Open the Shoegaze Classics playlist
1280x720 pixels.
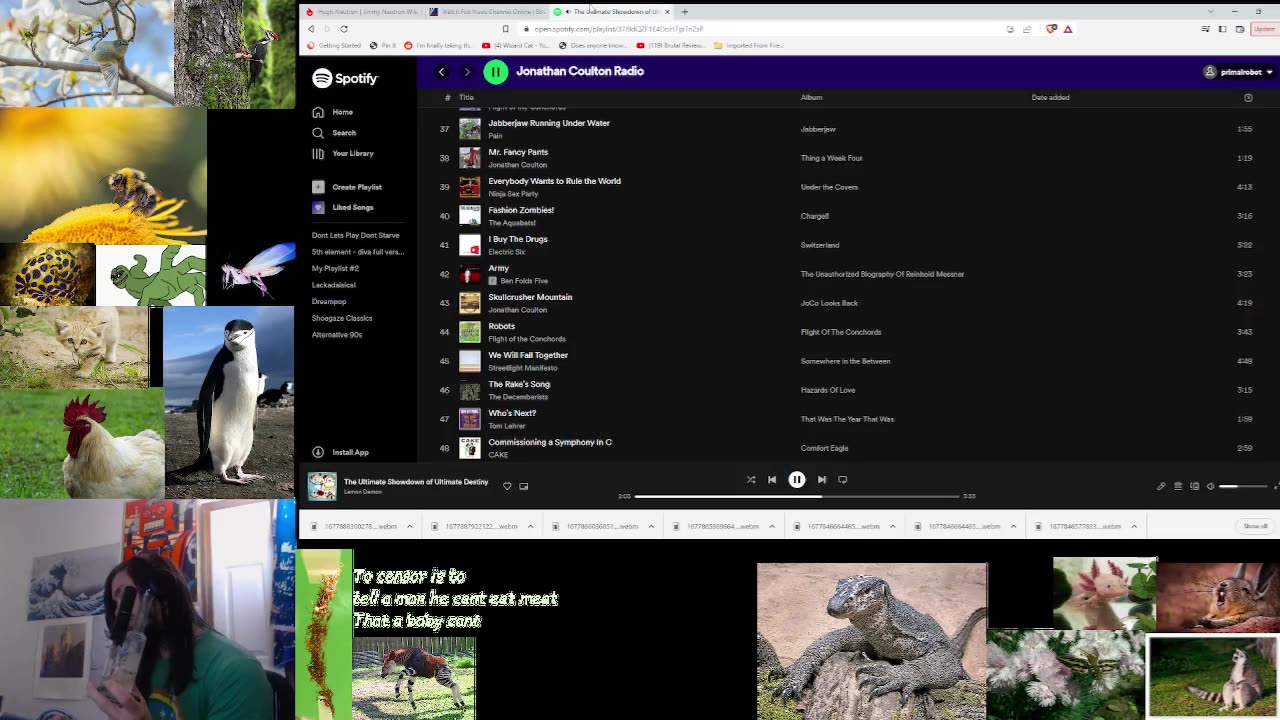tap(342, 318)
